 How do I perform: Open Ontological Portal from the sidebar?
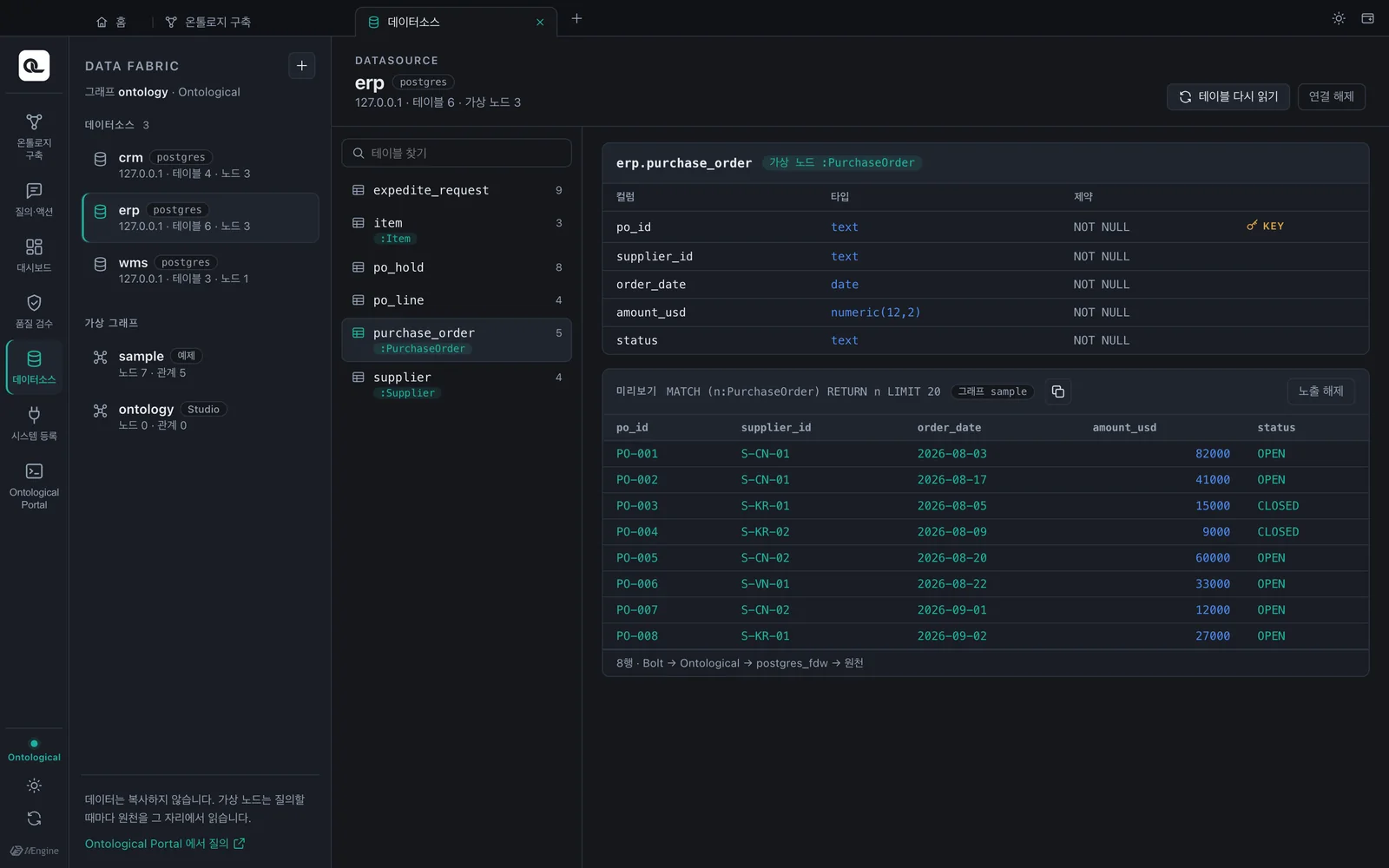(34, 486)
